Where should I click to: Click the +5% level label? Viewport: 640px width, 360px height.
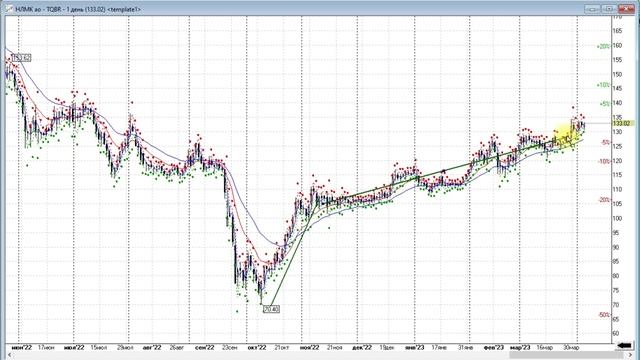[x=604, y=104]
